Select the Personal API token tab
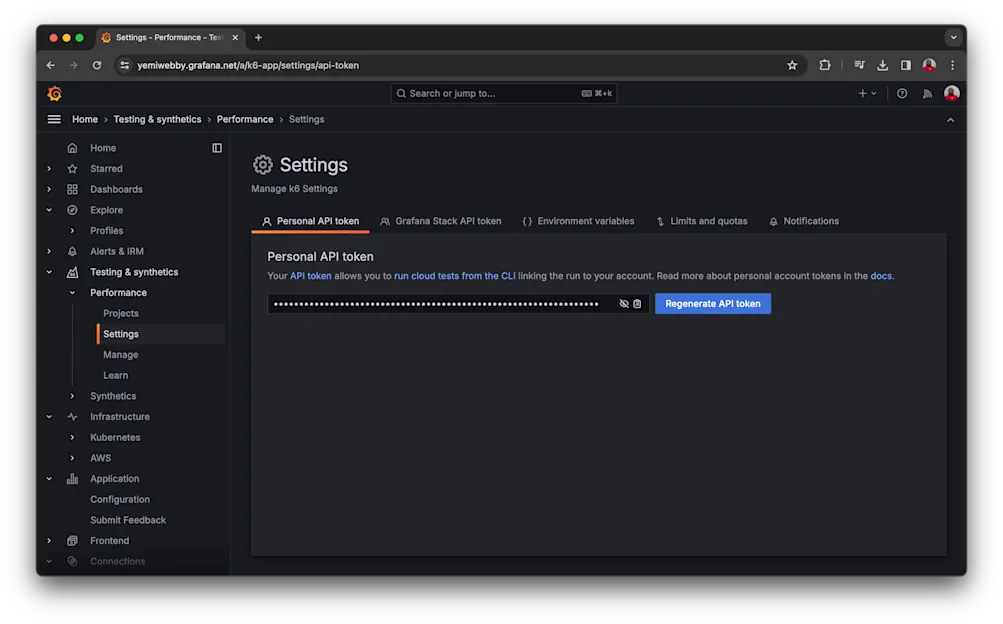 (310, 221)
